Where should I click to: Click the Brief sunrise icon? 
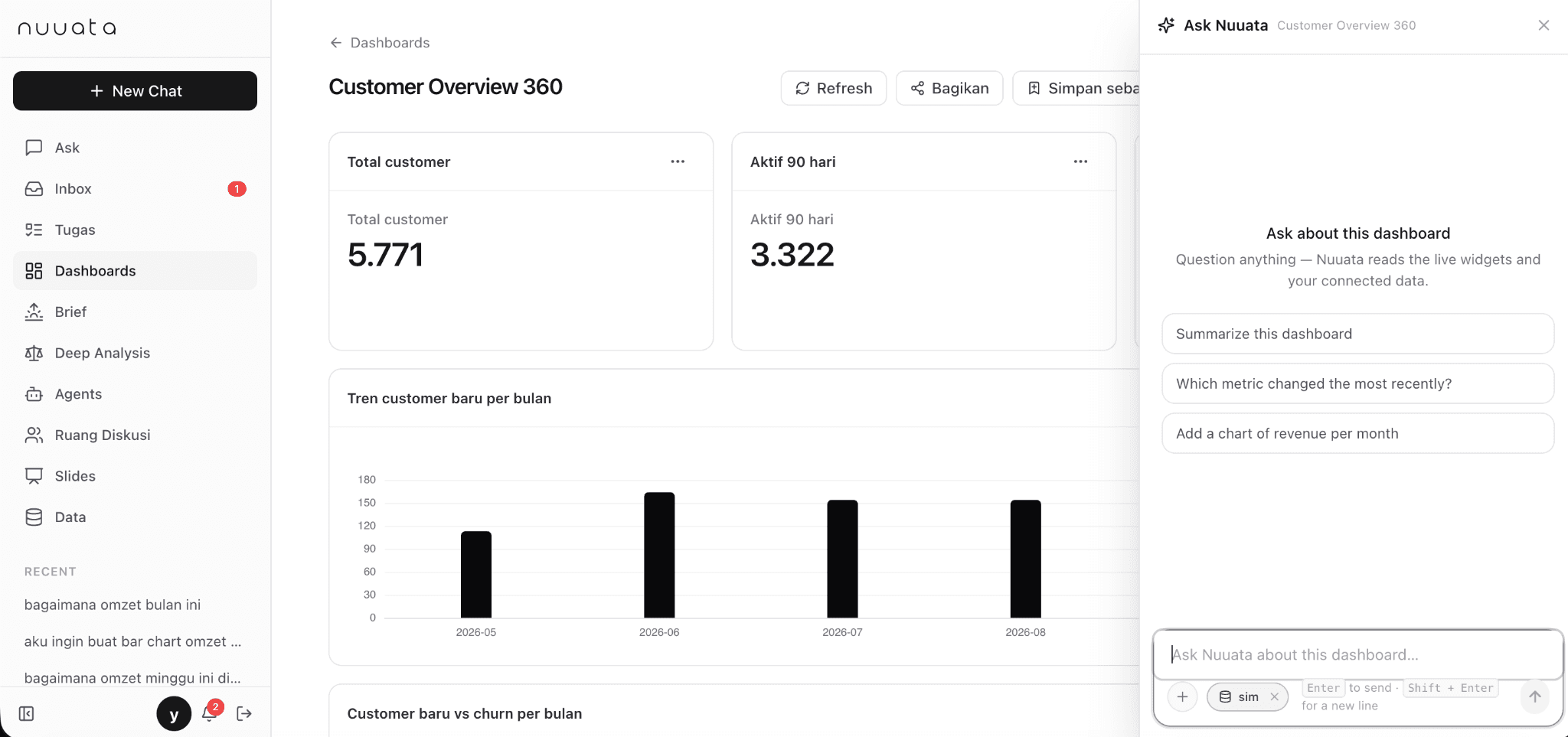click(x=34, y=312)
